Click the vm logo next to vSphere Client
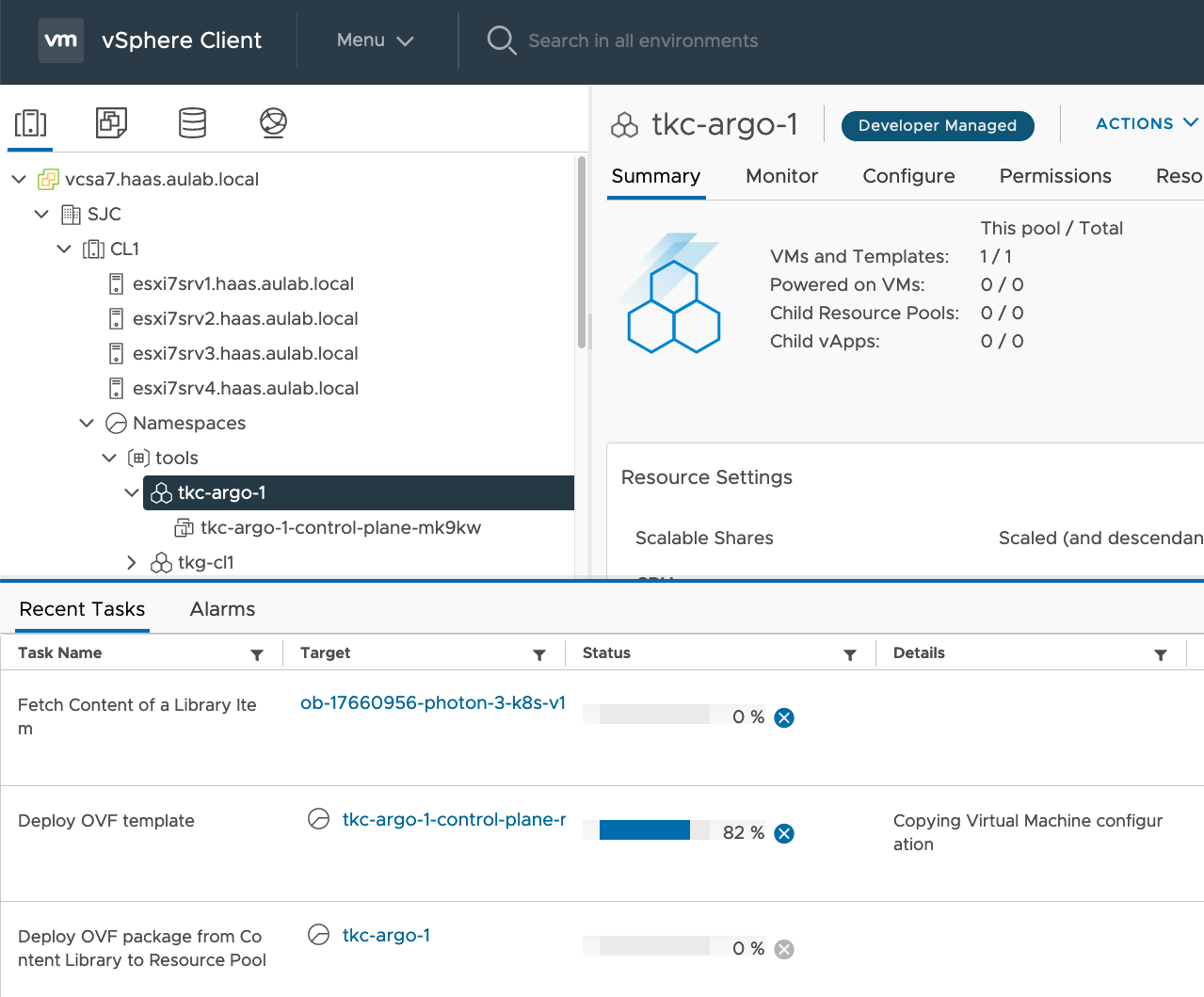1204x997 pixels. pos(60,40)
